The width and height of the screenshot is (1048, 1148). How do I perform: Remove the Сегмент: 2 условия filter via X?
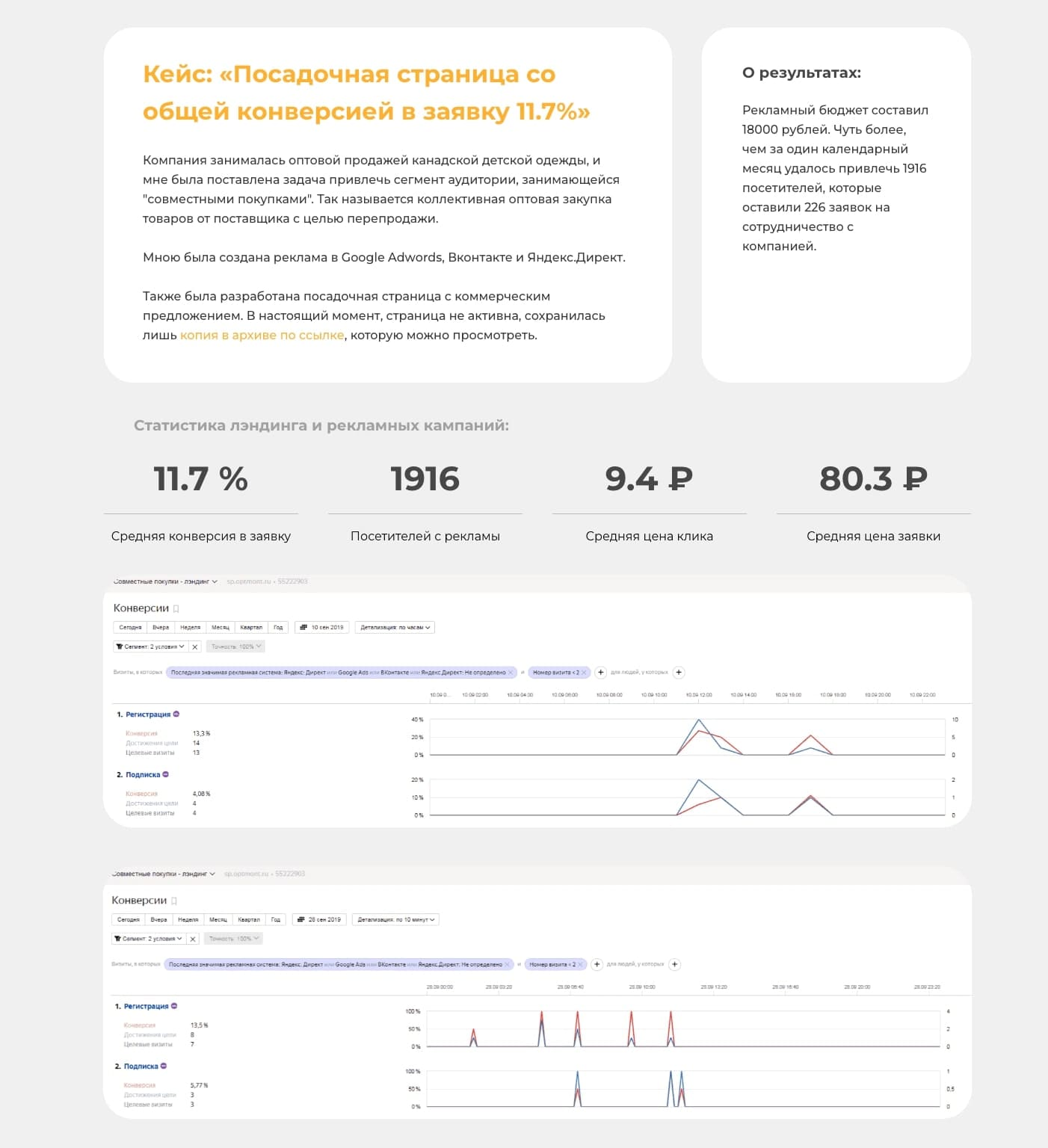pos(195,646)
